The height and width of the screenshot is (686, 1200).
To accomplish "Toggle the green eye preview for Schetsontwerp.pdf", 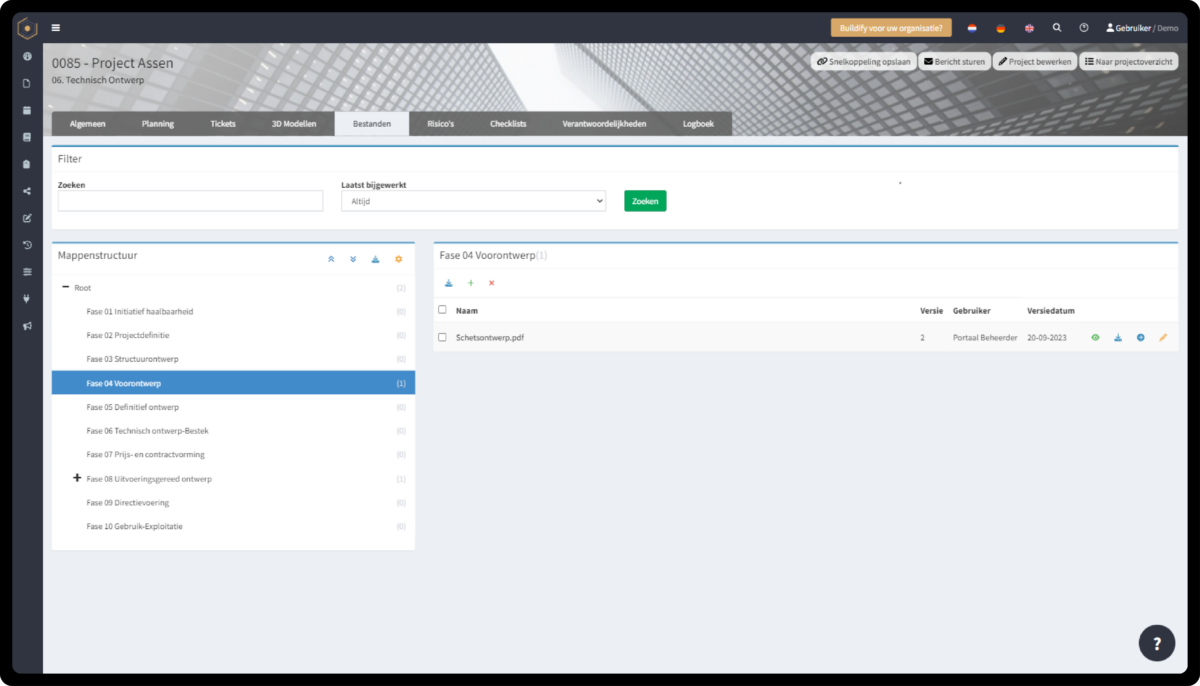I will pos(1095,338).
